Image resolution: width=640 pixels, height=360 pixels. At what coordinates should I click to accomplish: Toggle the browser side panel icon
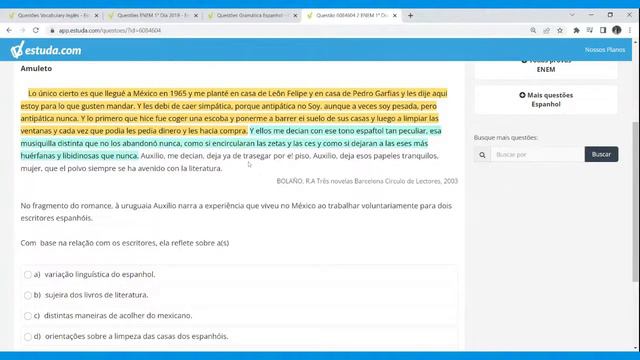point(603,30)
